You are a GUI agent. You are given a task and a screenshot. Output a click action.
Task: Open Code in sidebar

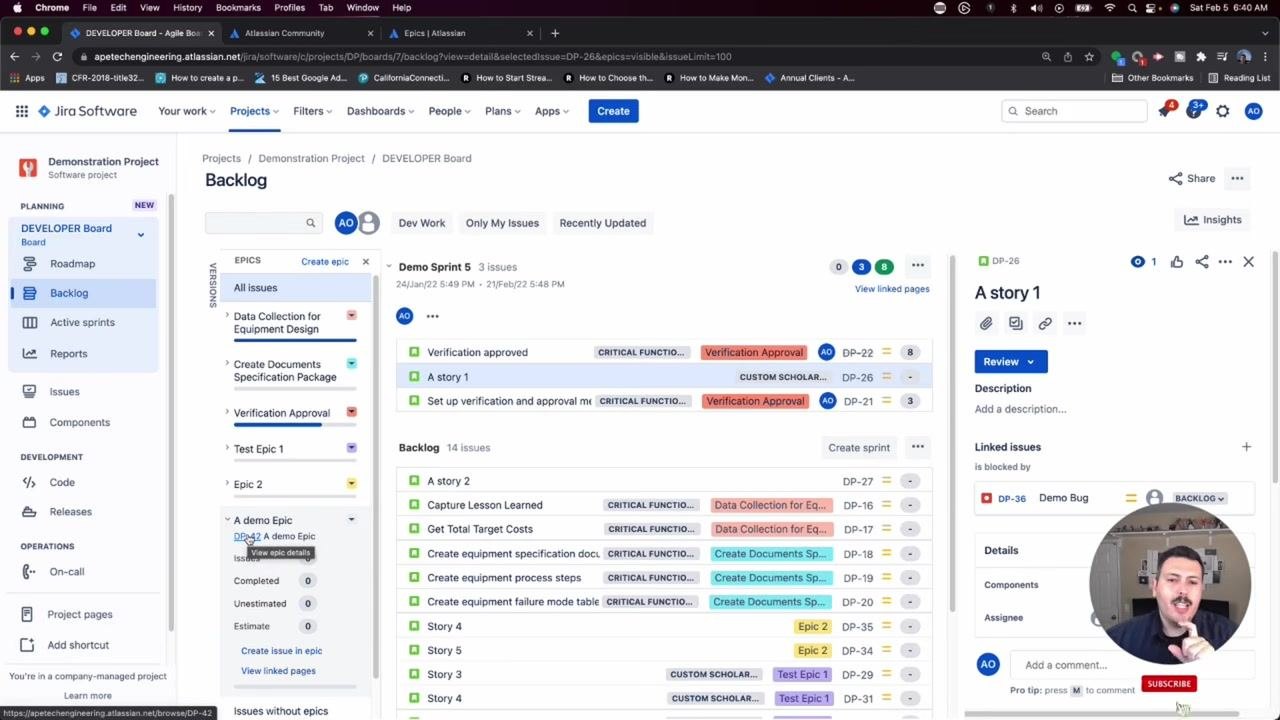coord(62,482)
